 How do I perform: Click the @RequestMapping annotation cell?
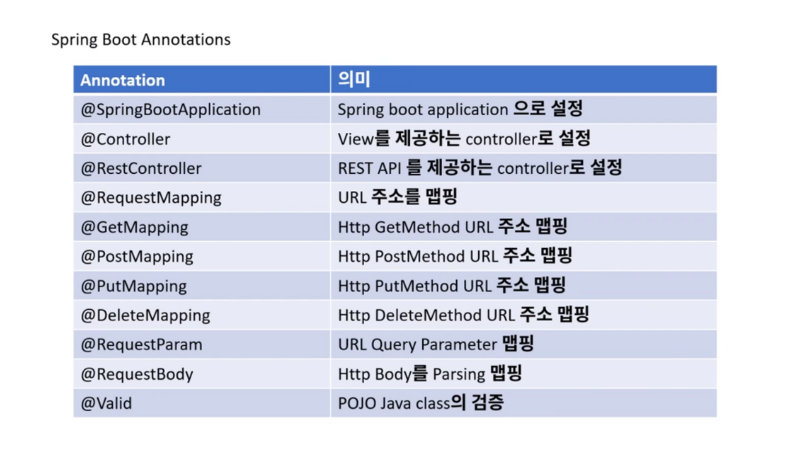(201, 197)
